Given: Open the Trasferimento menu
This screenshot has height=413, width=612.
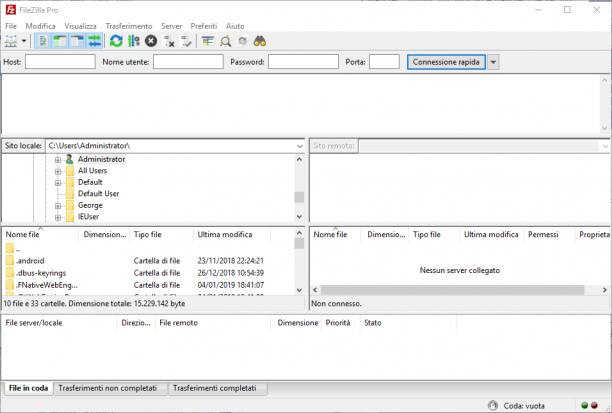Looking at the screenshot, I should click(129, 26).
